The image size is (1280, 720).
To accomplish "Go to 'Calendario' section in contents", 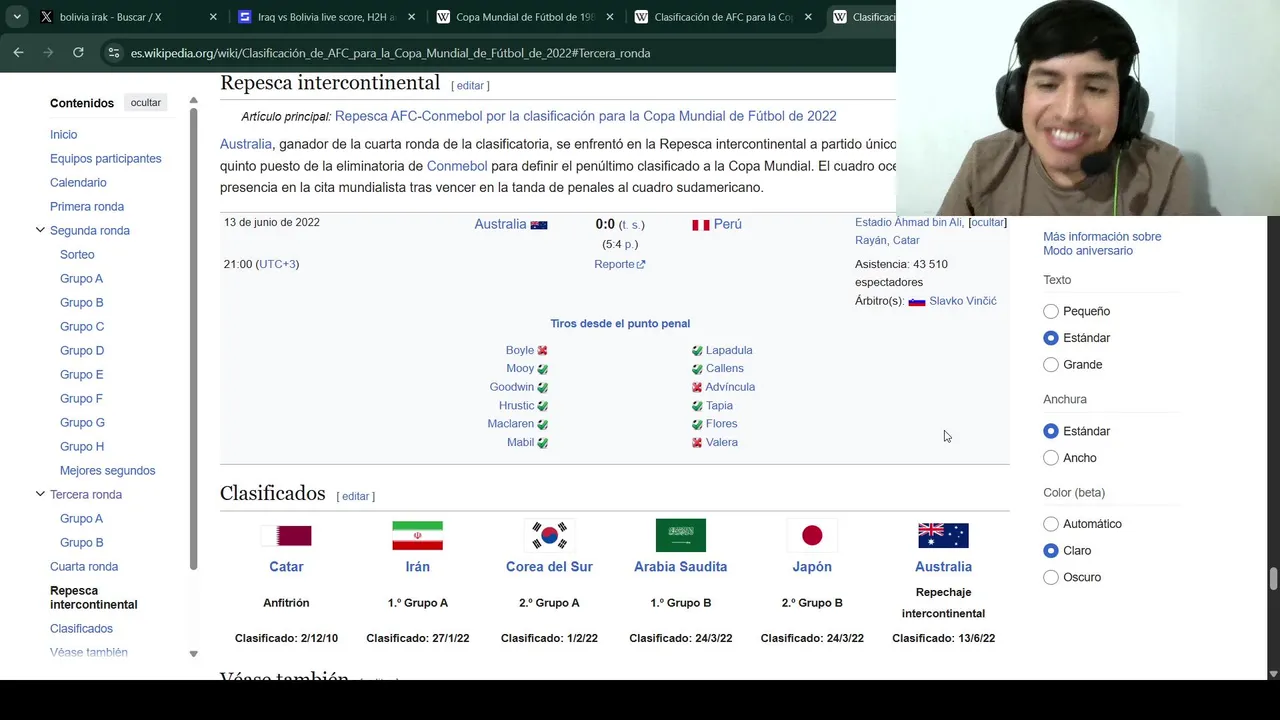I will point(78,182).
